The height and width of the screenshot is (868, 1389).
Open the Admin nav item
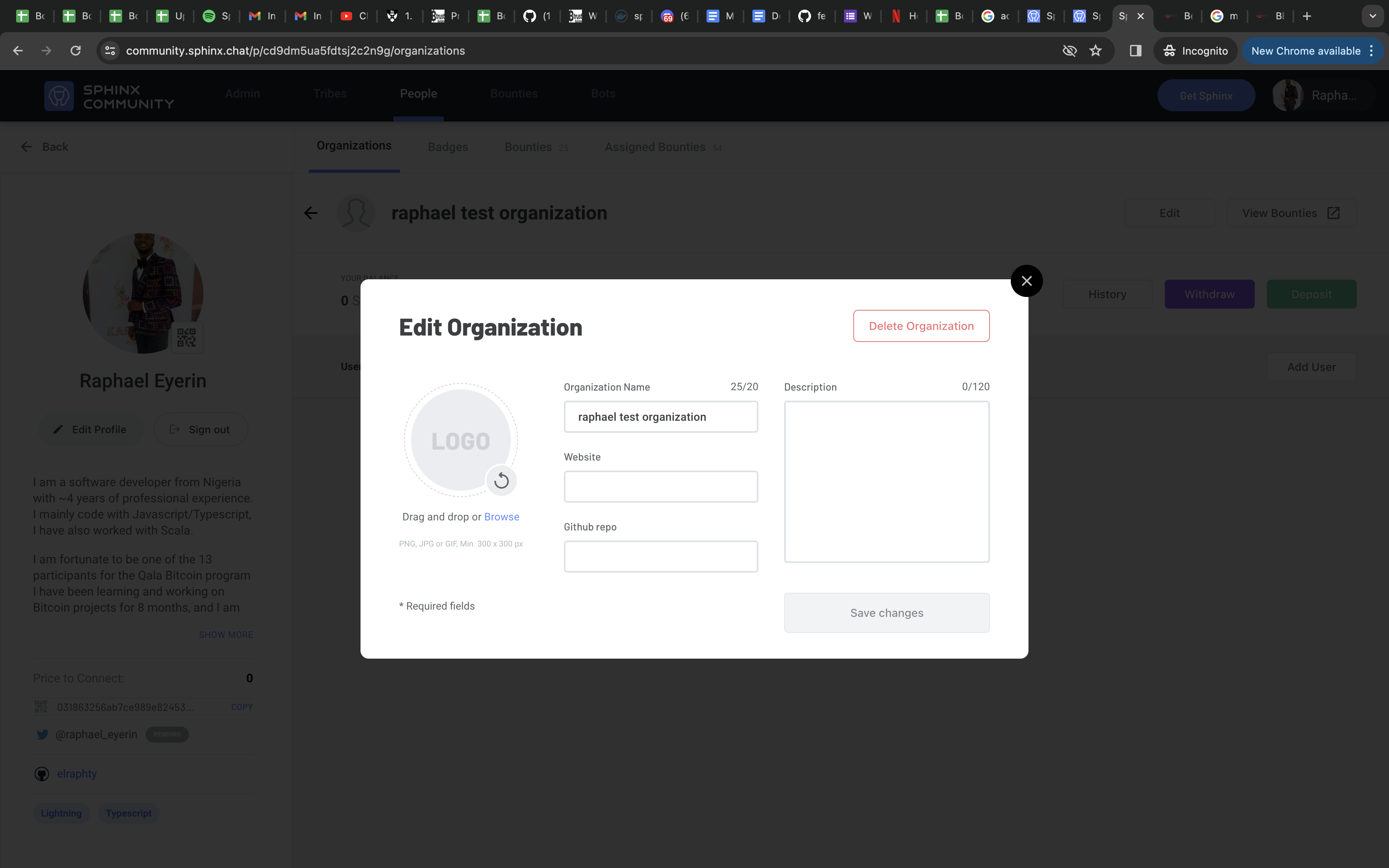point(242,94)
